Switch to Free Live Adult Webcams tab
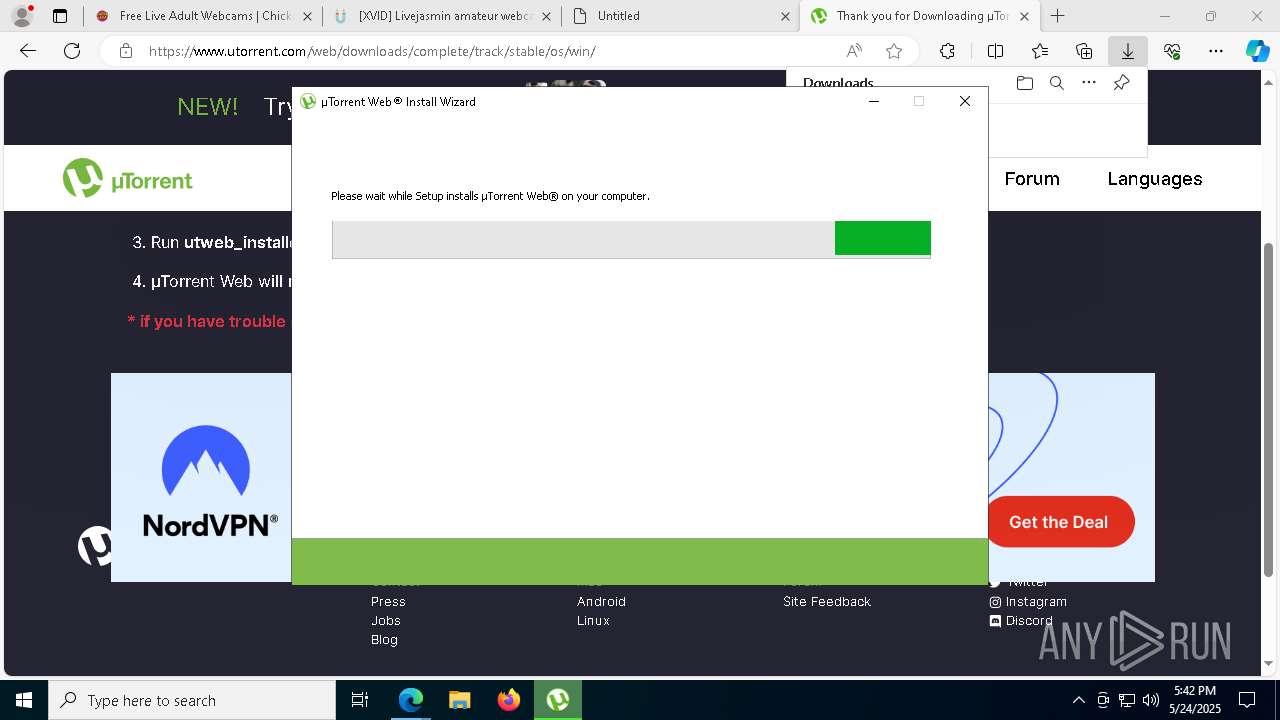 [x=204, y=16]
